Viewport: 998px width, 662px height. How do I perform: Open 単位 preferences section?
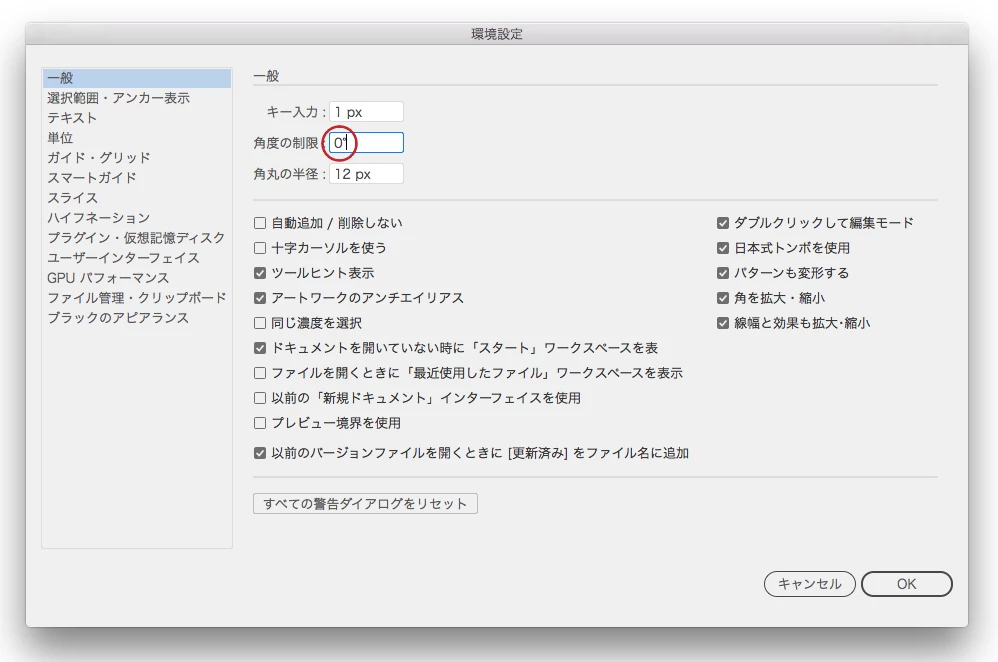coord(60,137)
